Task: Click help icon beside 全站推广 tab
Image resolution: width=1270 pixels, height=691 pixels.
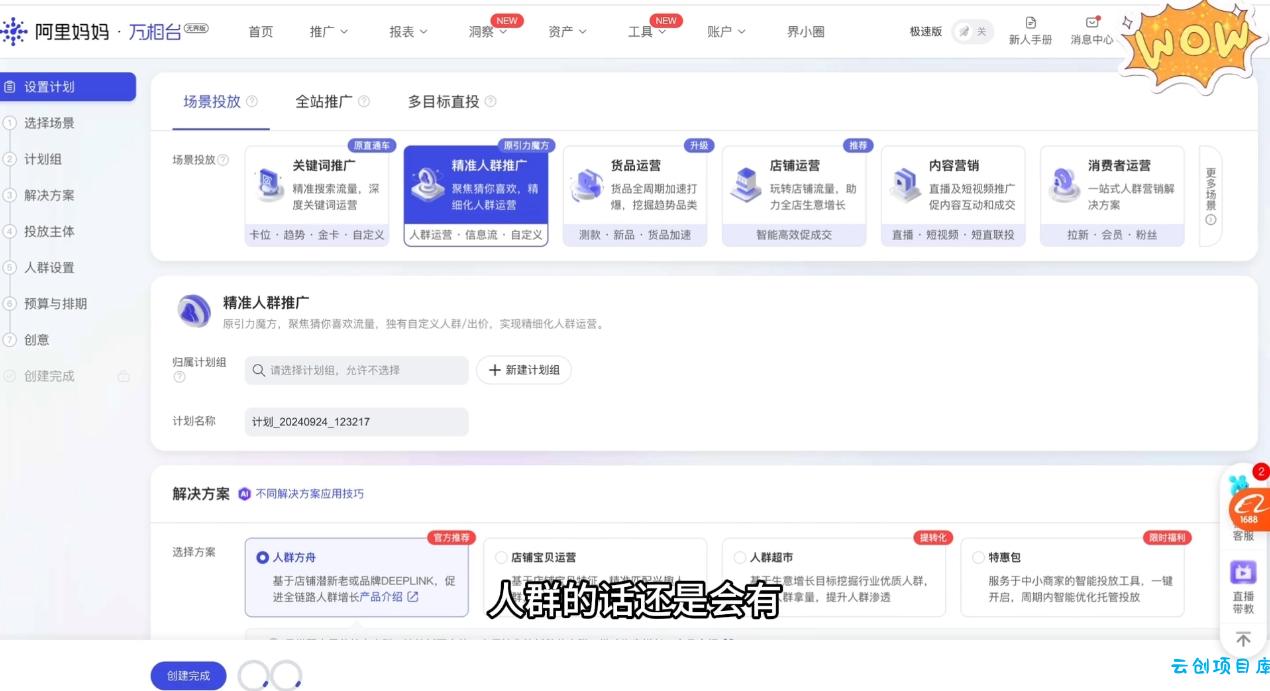Action: [x=364, y=102]
